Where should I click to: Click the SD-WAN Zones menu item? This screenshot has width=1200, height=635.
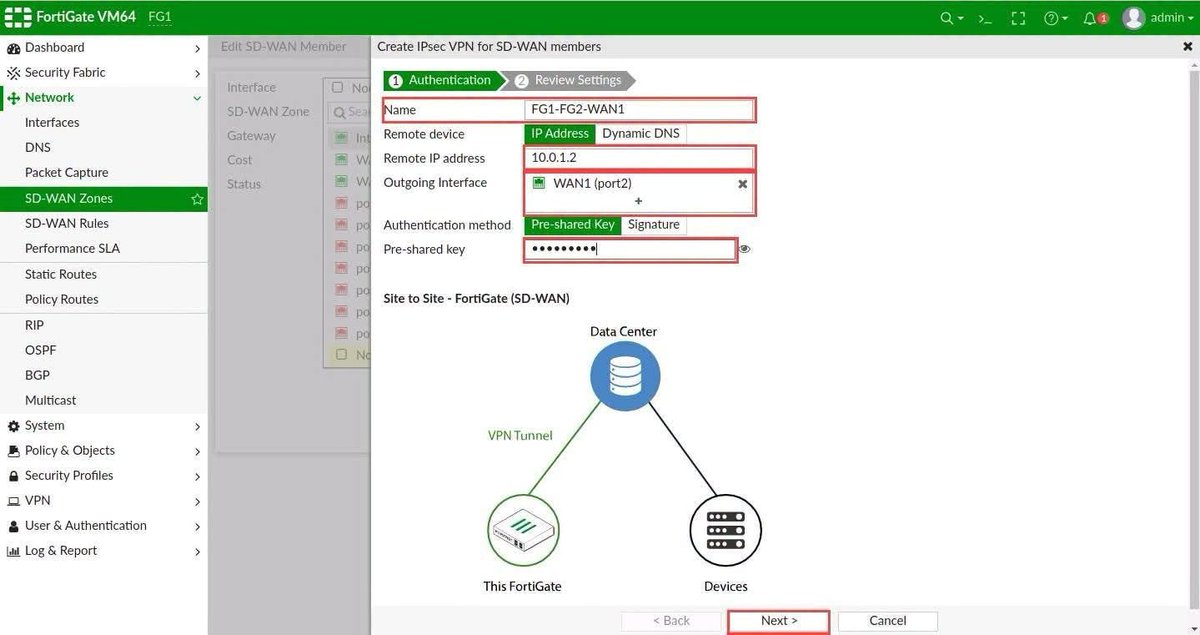104,199
